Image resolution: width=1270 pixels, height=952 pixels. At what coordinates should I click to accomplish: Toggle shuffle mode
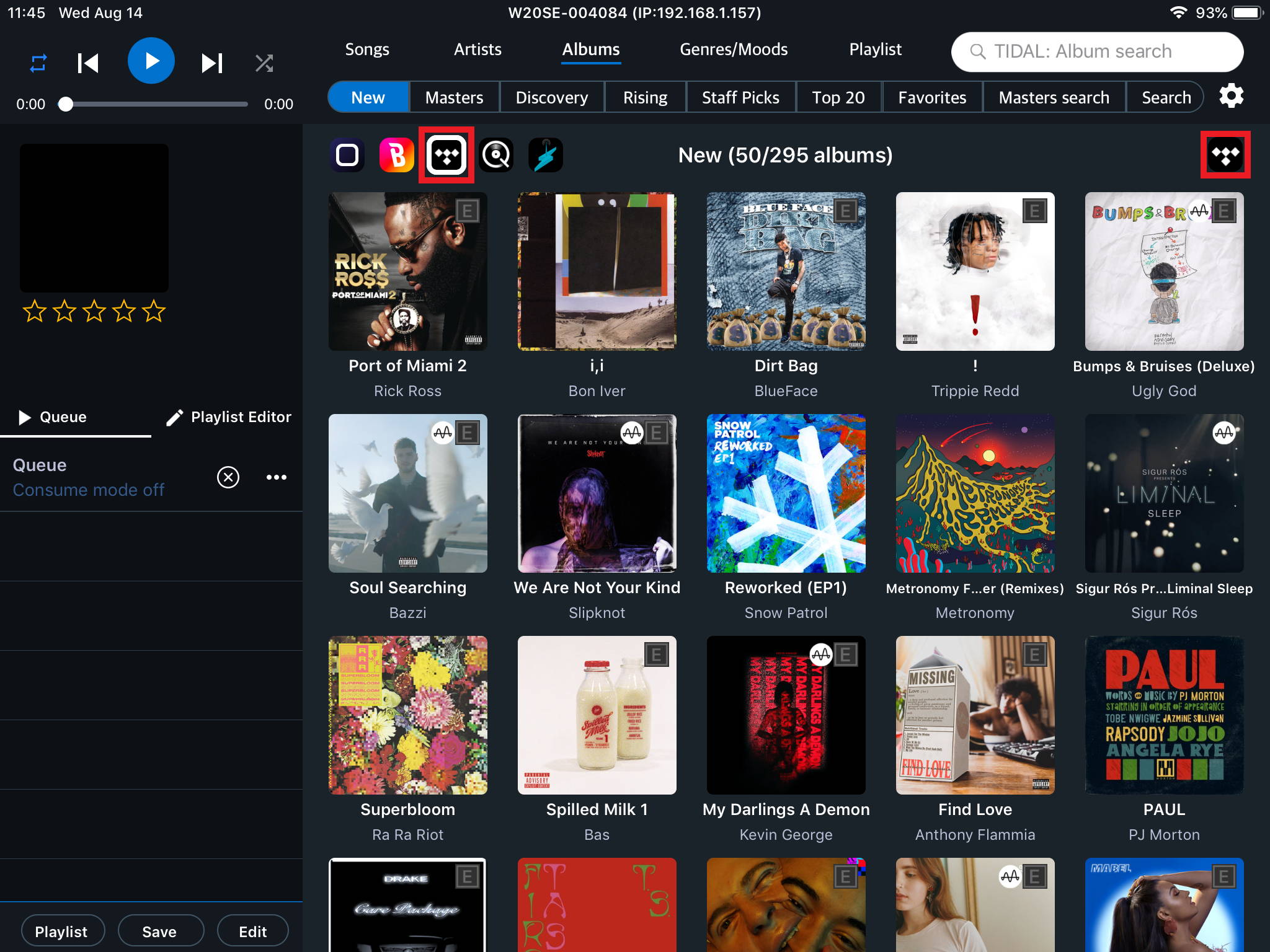pos(264,63)
